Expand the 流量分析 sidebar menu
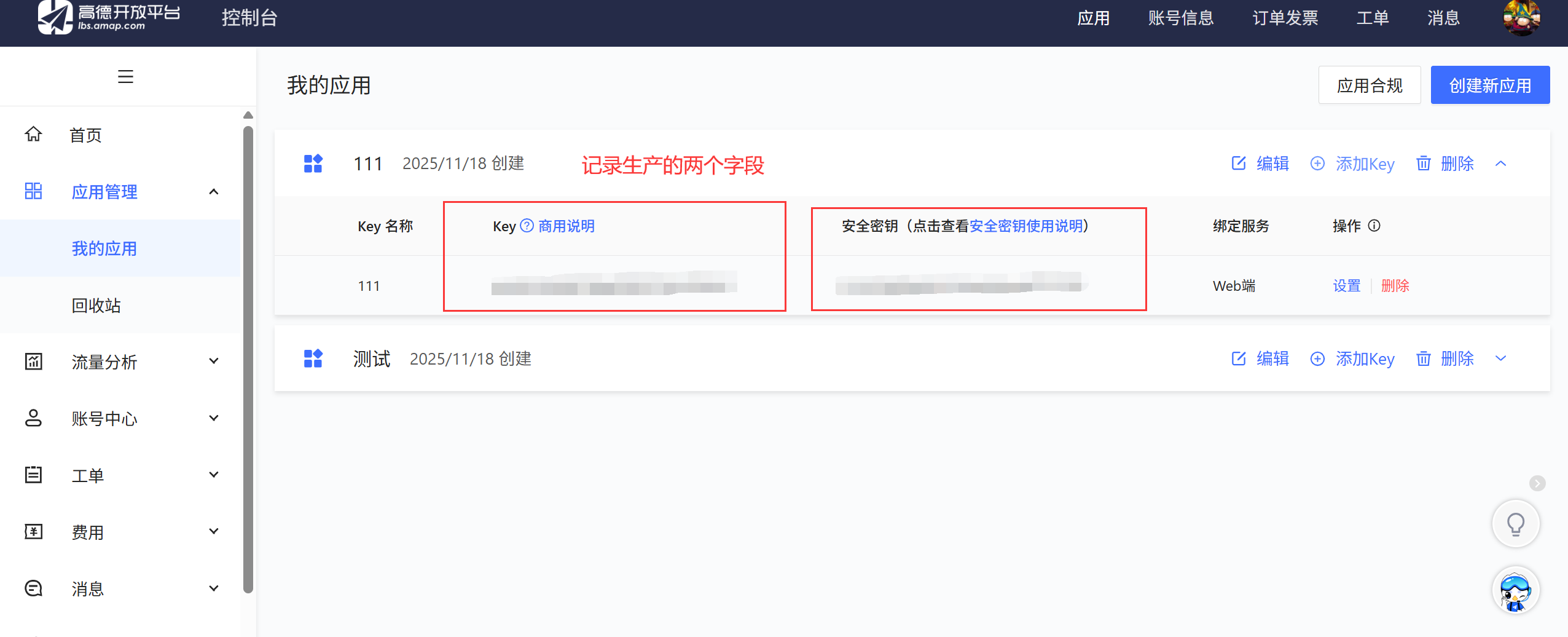The width and height of the screenshot is (1568, 637). point(213,362)
